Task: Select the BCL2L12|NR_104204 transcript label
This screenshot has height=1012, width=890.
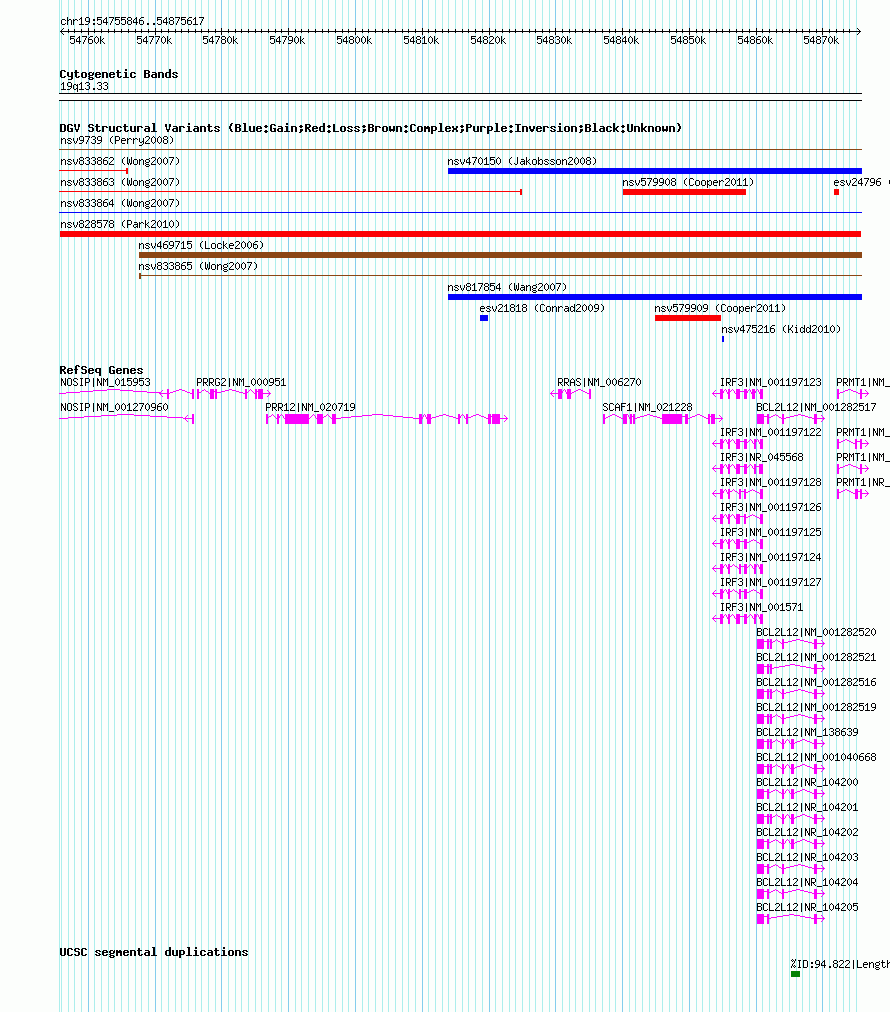Action: (807, 882)
